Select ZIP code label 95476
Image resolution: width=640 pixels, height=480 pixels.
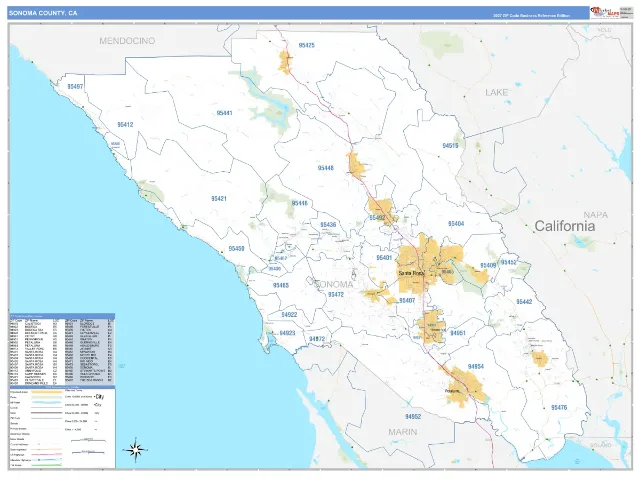[559, 407]
